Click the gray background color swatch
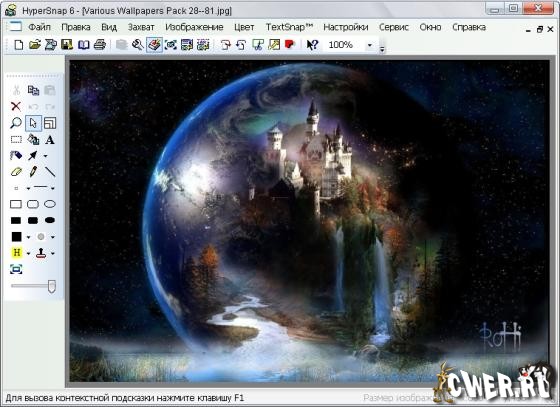560x407 pixels. pos(41,236)
